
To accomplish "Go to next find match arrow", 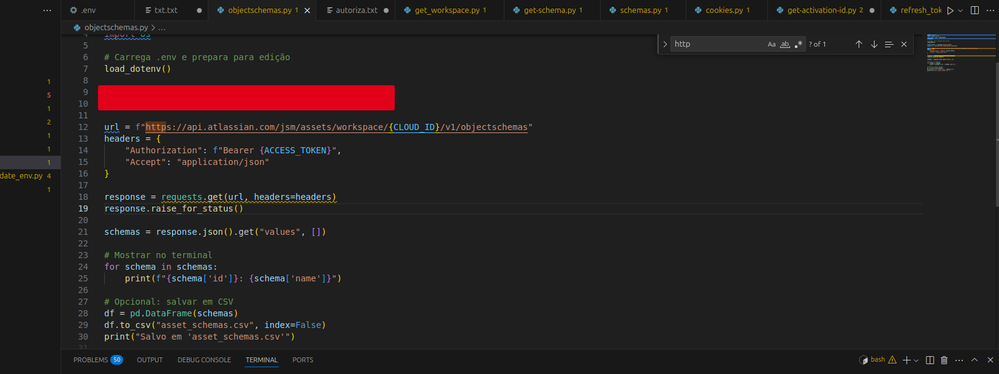I will point(874,44).
